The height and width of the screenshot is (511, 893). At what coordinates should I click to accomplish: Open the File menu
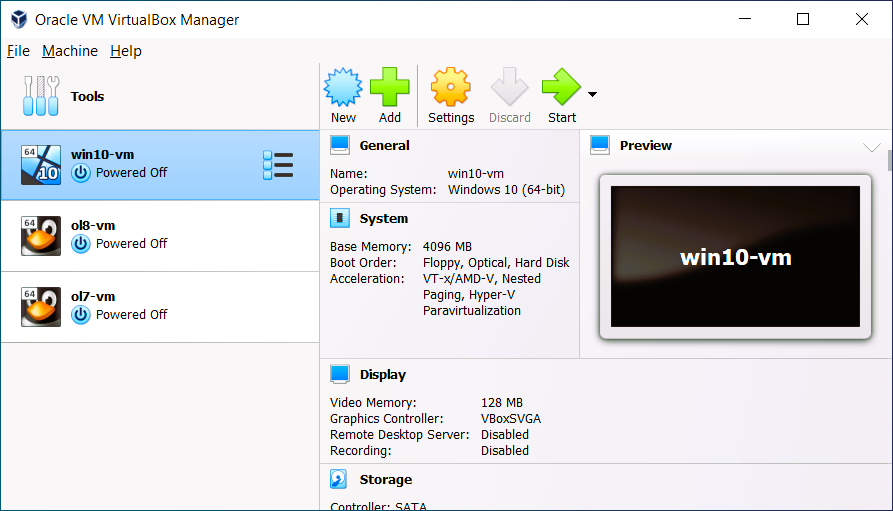point(18,51)
